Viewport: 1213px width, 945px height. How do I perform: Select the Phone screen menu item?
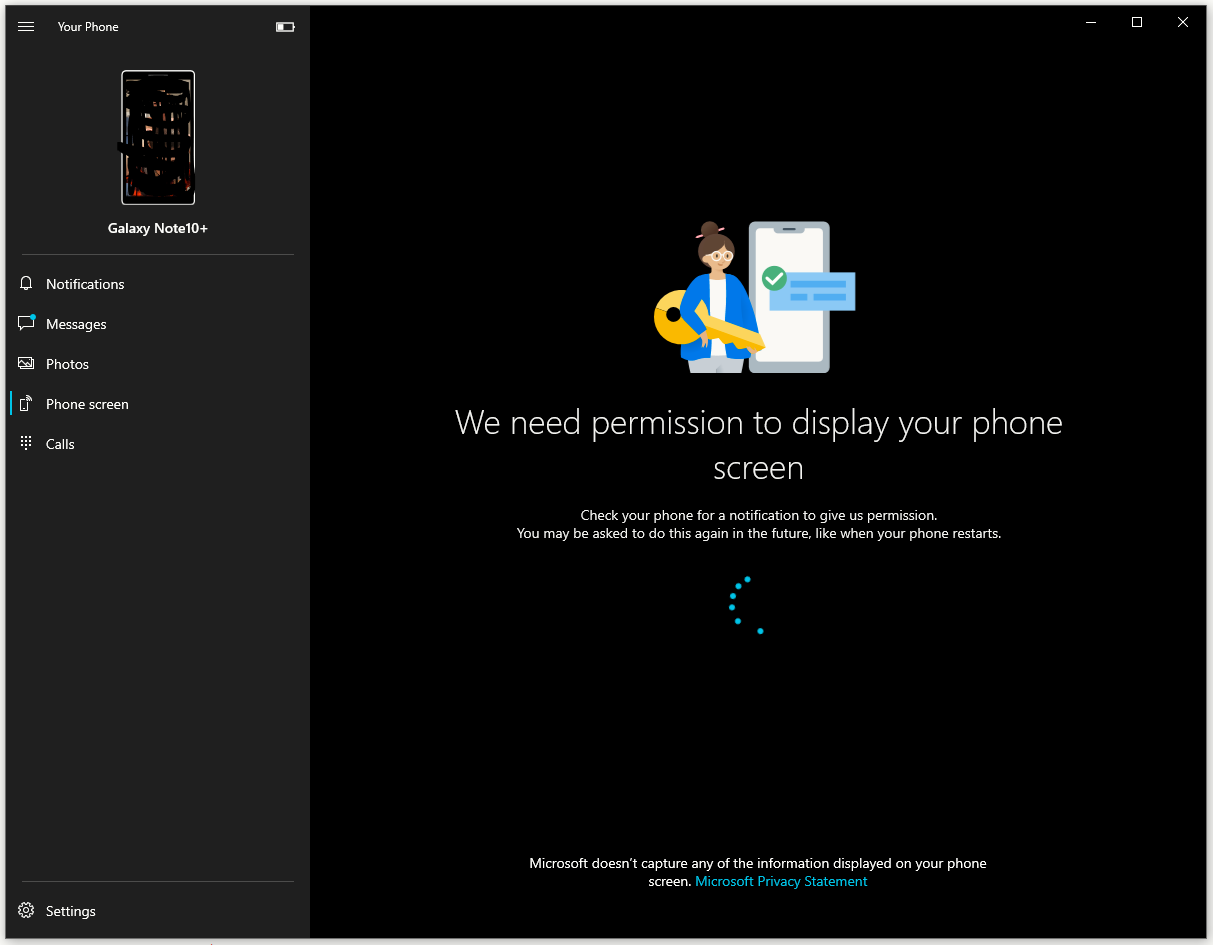[x=158, y=404]
